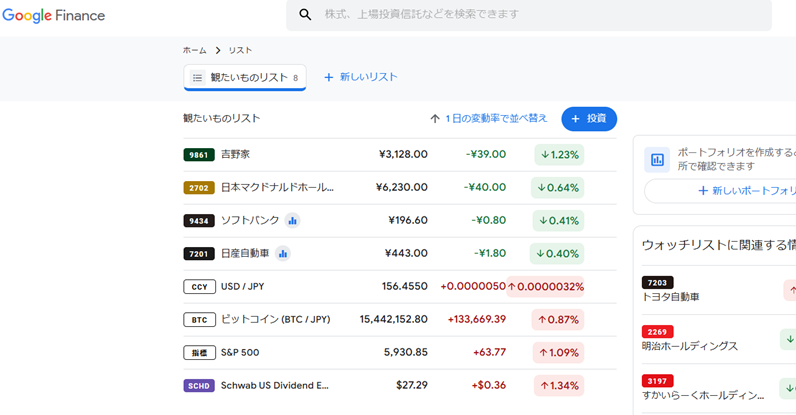The width and height of the screenshot is (796, 415).
Task: Click the portfolio icon beside ソフトバンク
Action: pos(292,220)
